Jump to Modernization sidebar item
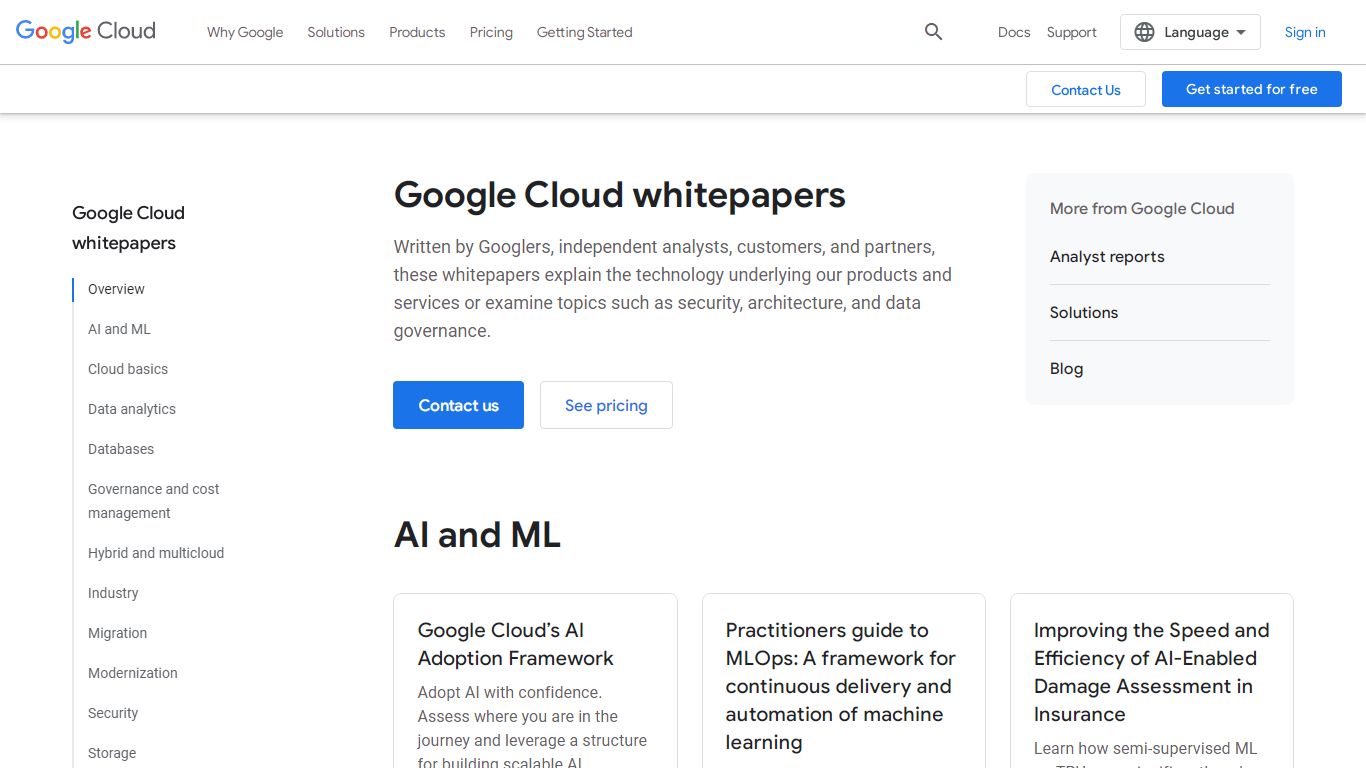 [x=133, y=673]
